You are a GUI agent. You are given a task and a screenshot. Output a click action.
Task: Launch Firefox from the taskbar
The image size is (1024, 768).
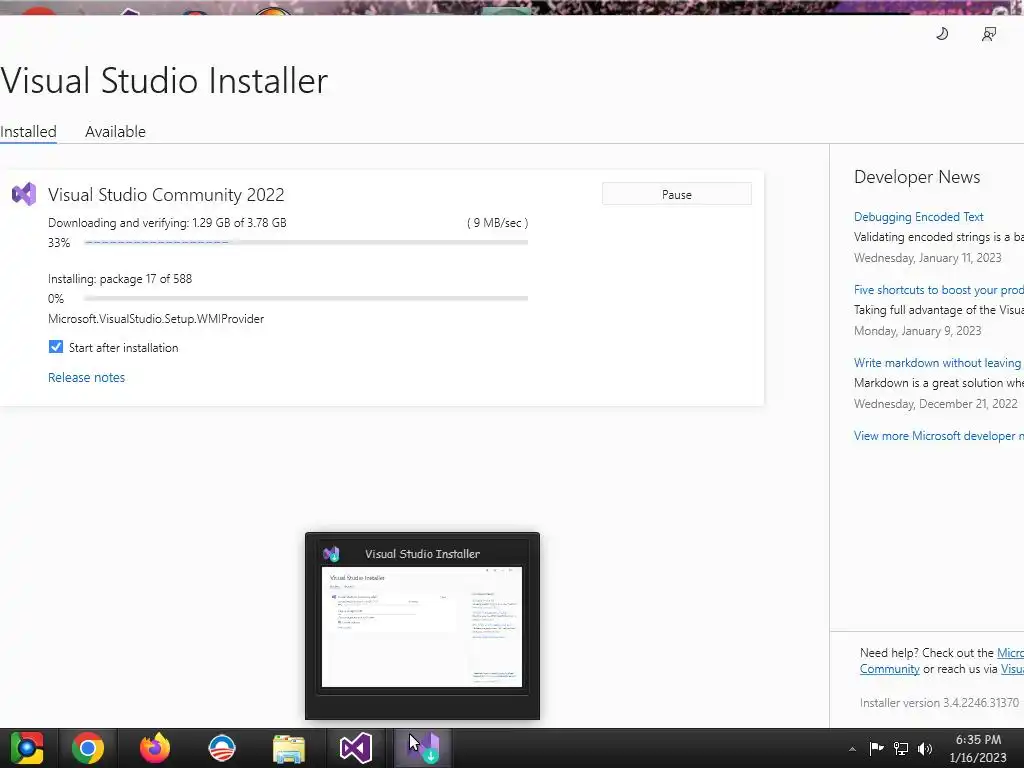pos(155,748)
